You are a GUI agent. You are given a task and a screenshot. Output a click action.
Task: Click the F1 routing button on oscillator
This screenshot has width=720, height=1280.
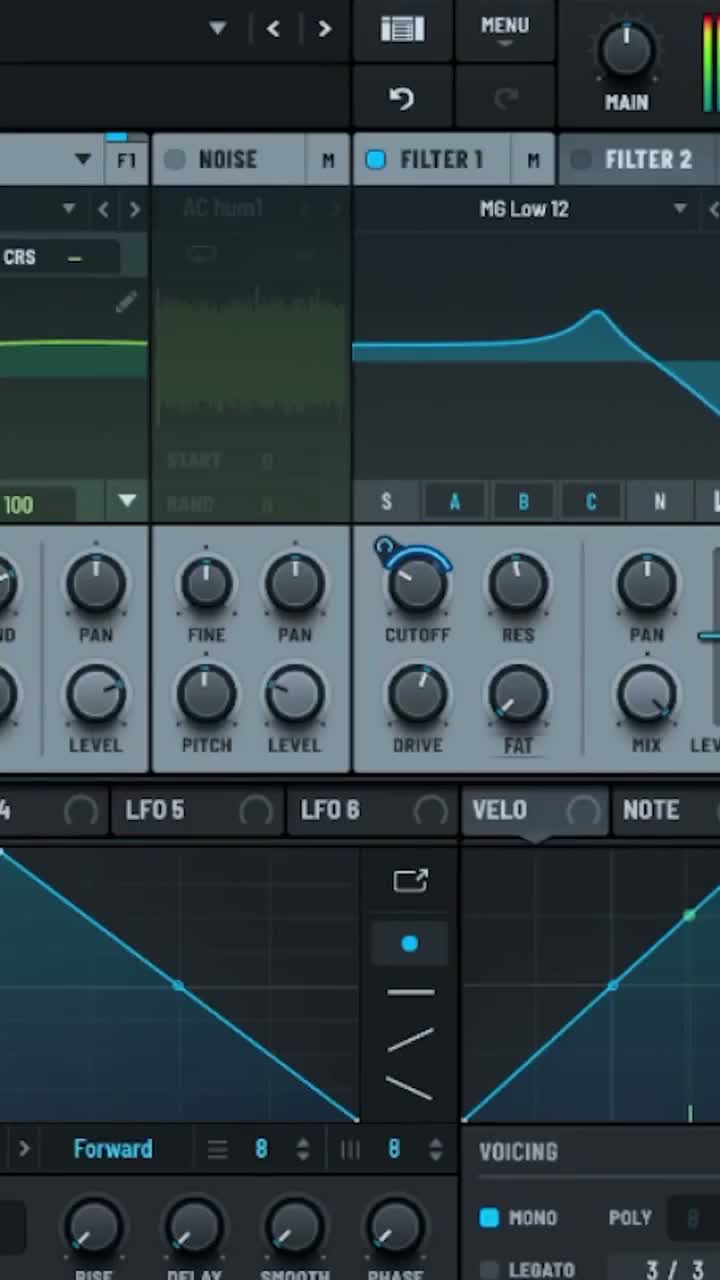(126, 160)
